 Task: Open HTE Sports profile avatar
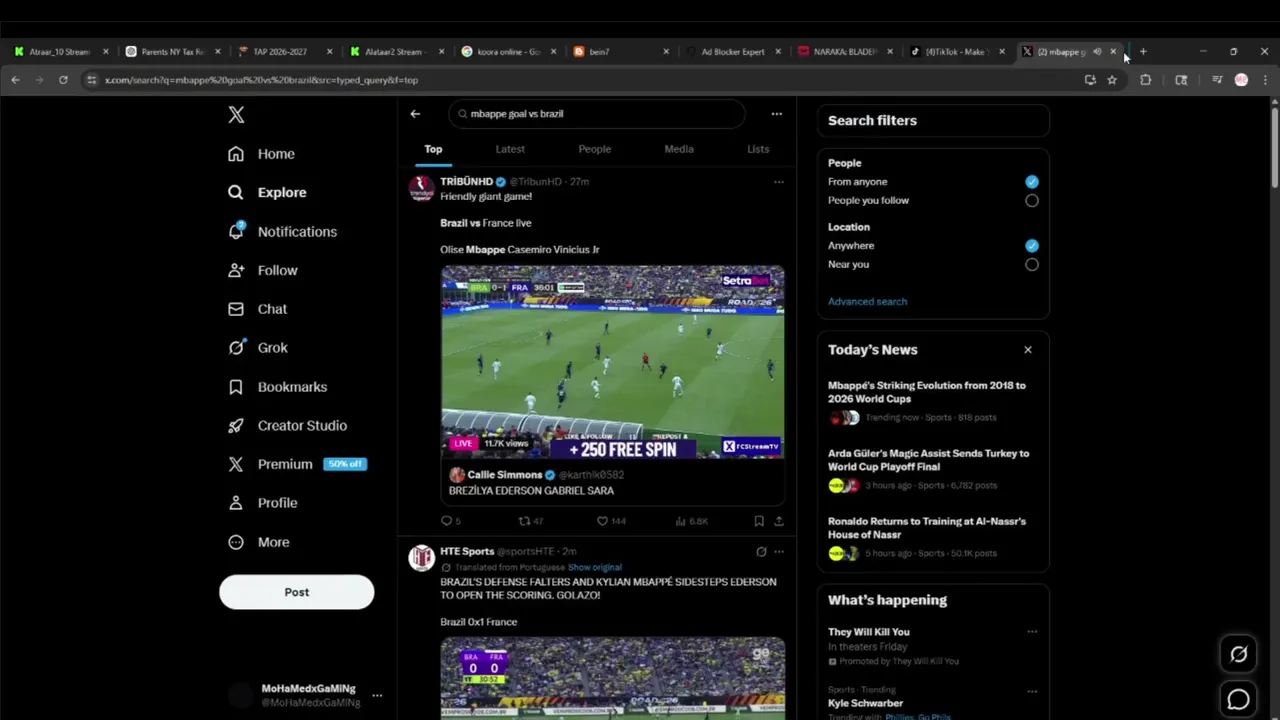pyautogui.click(x=422, y=557)
